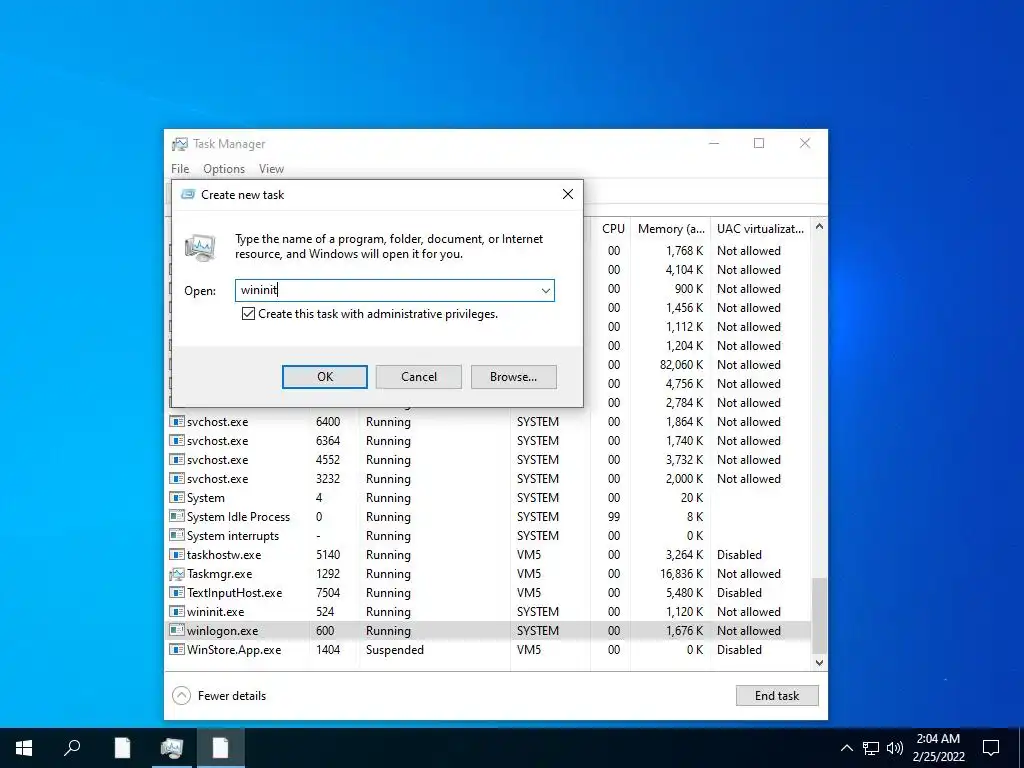Click the System interrupts icon

(x=176, y=536)
